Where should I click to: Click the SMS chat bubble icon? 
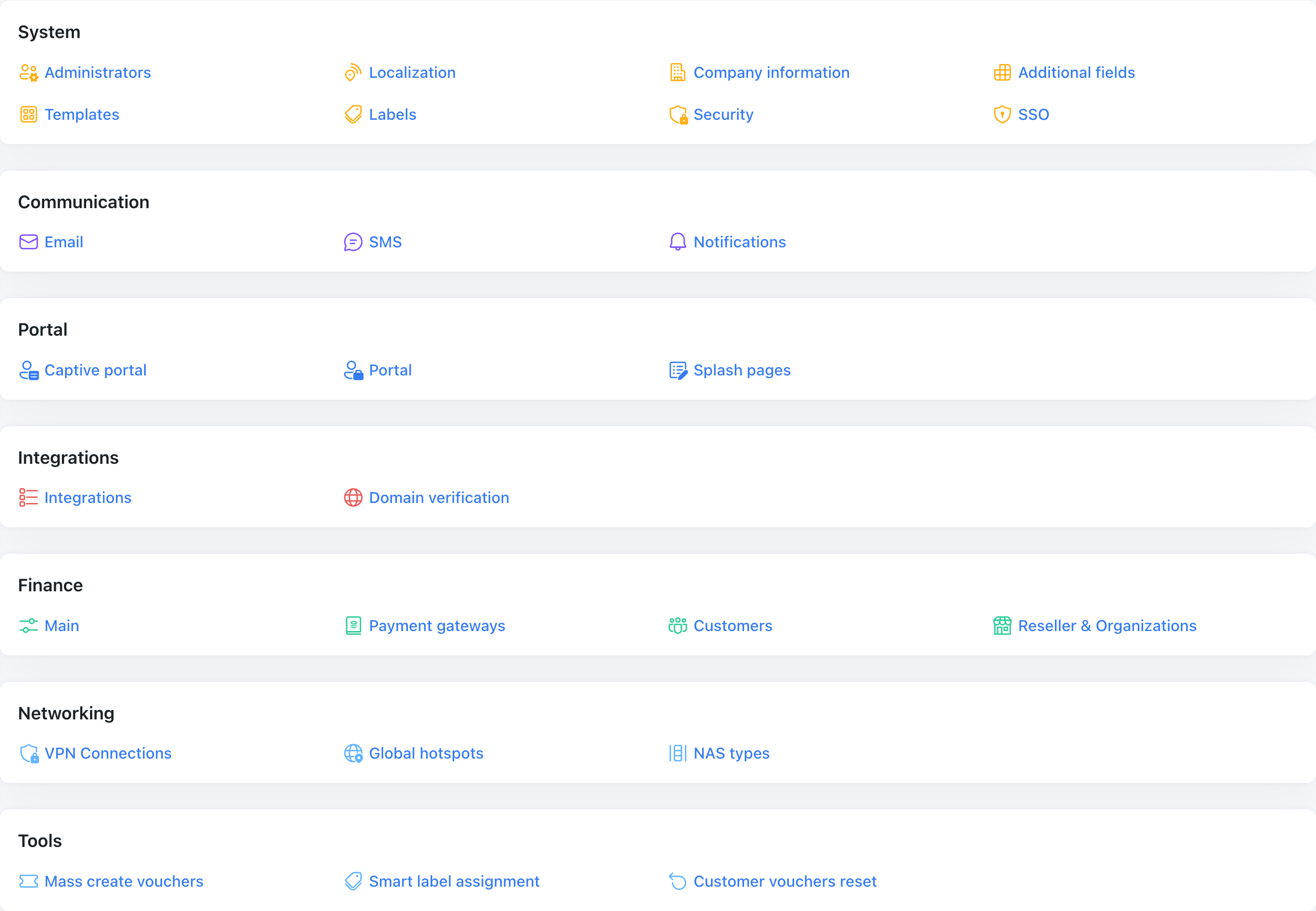tap(353, 242)
